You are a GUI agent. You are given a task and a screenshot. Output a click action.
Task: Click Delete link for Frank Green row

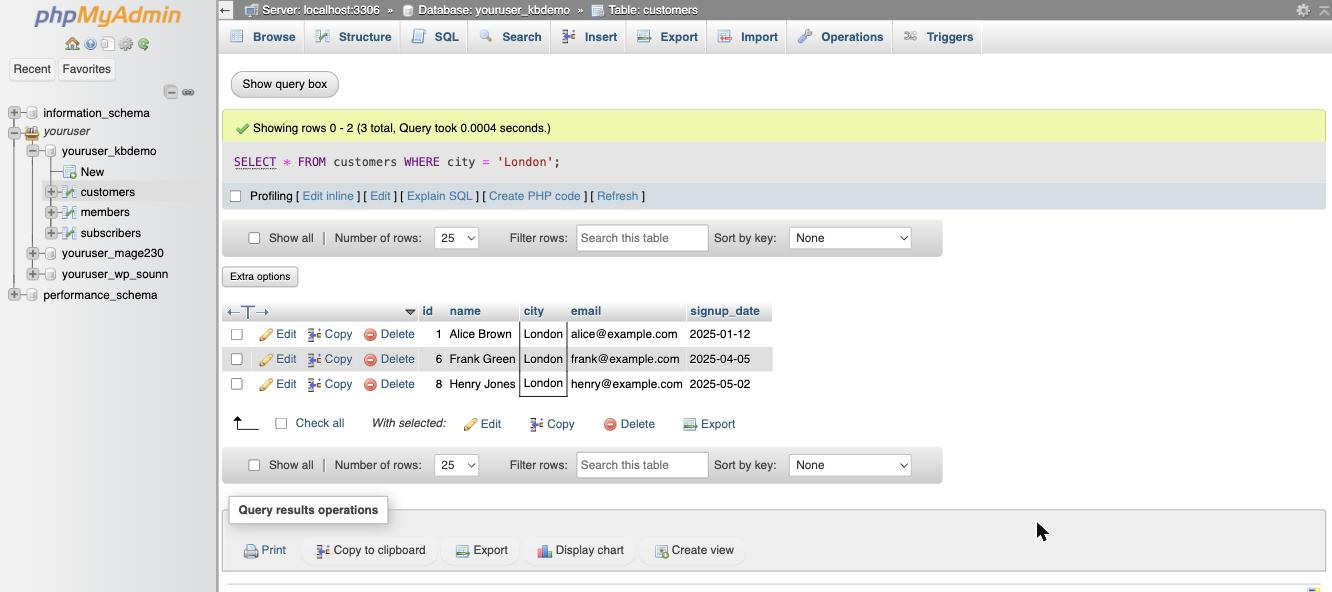click(x=389, y=359)
